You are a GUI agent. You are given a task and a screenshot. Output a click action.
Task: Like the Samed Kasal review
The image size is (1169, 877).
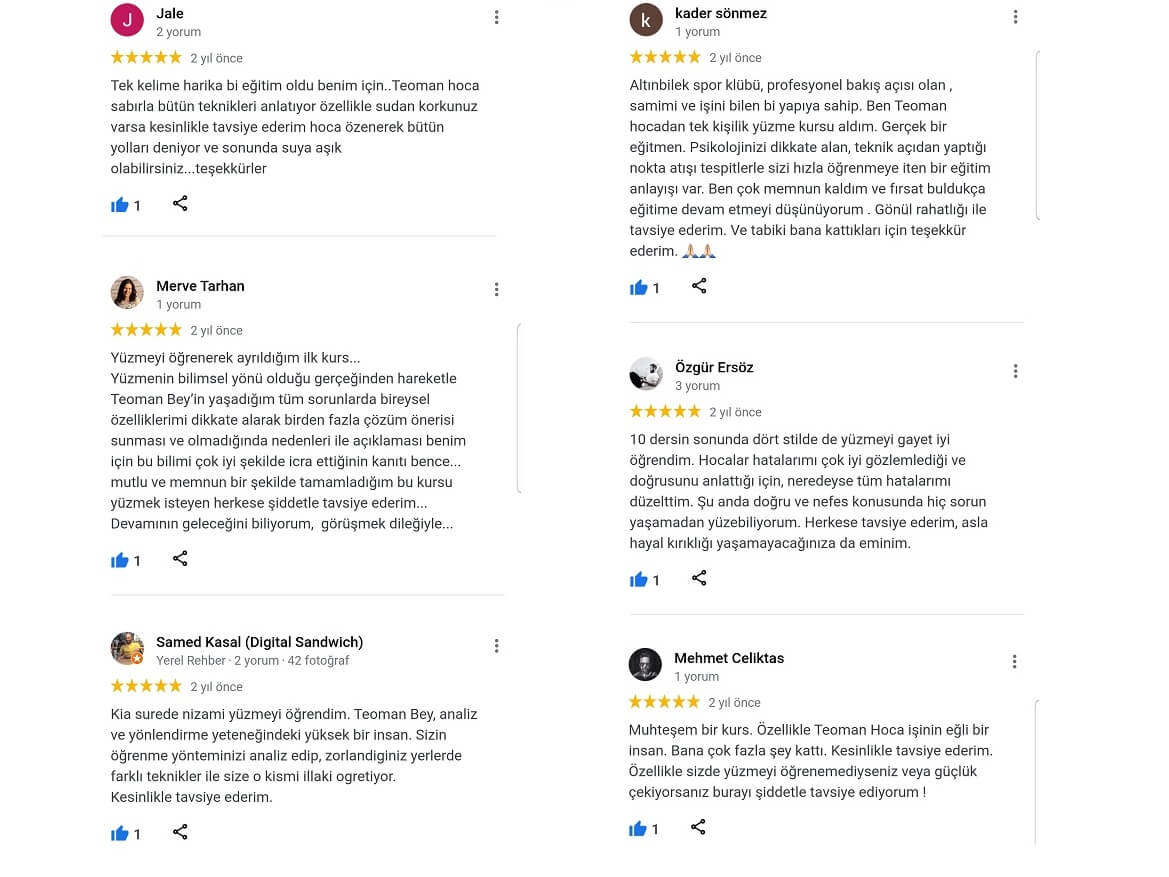[x=120, y=833]
